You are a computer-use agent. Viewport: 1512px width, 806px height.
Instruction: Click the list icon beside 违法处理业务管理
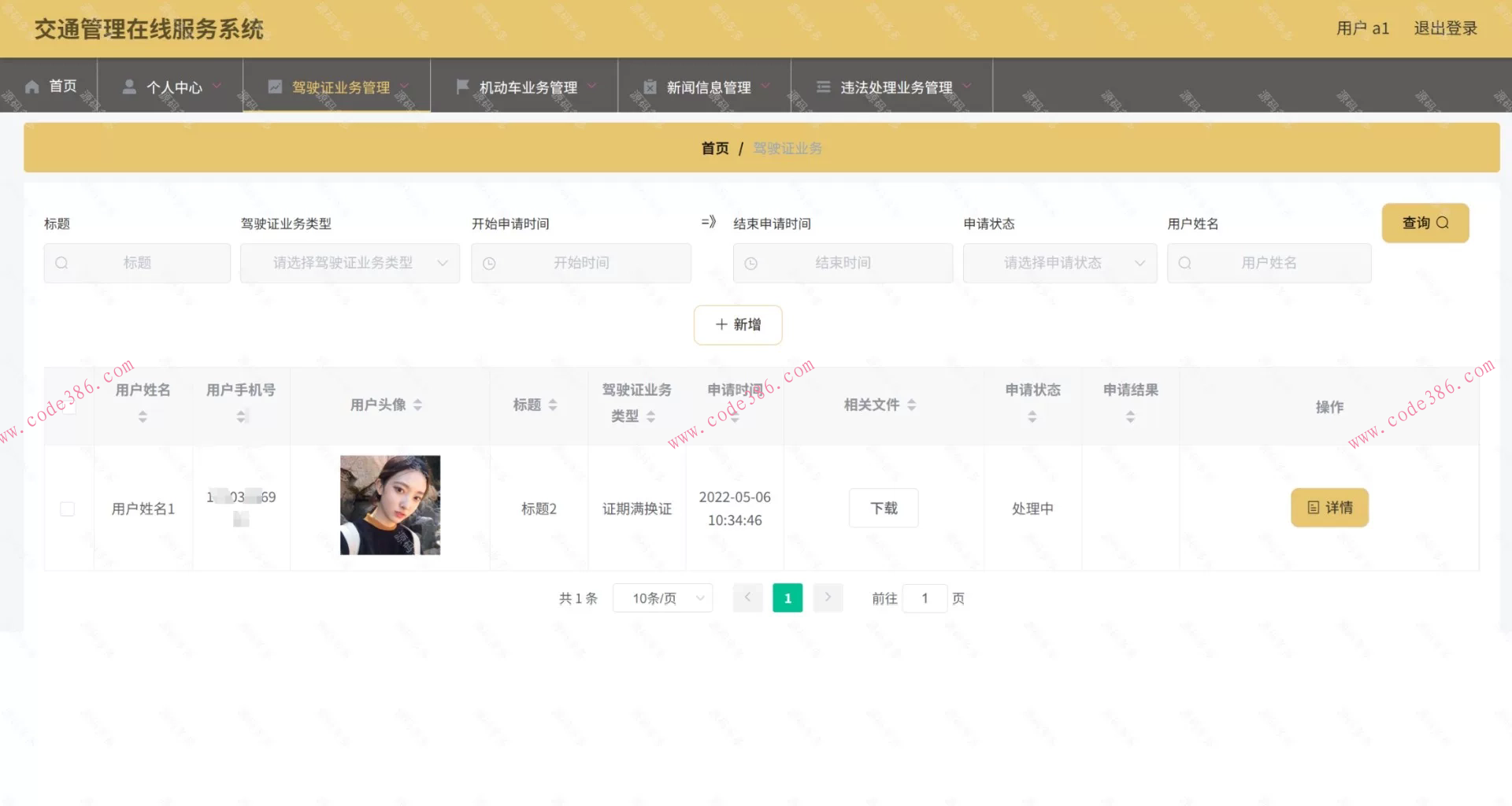coord(823,87)
